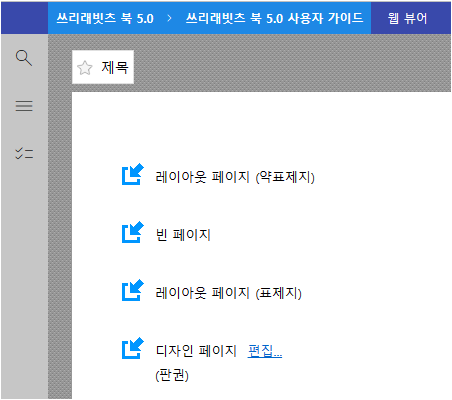This screenshot has height=400, width=452.
Task: Select 레이아웃 페이지 (표제지) item
Action: point(228,293)
